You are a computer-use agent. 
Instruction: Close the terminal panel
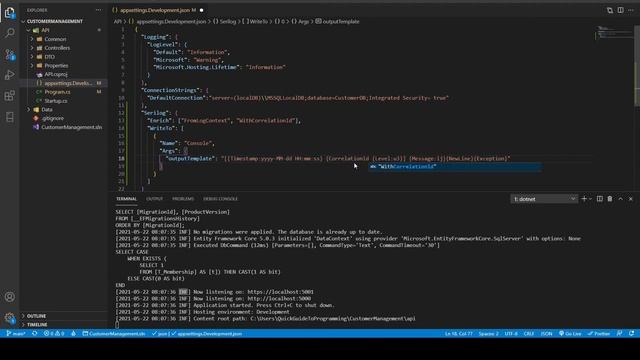pyautogui.click(x=631, y=199)
